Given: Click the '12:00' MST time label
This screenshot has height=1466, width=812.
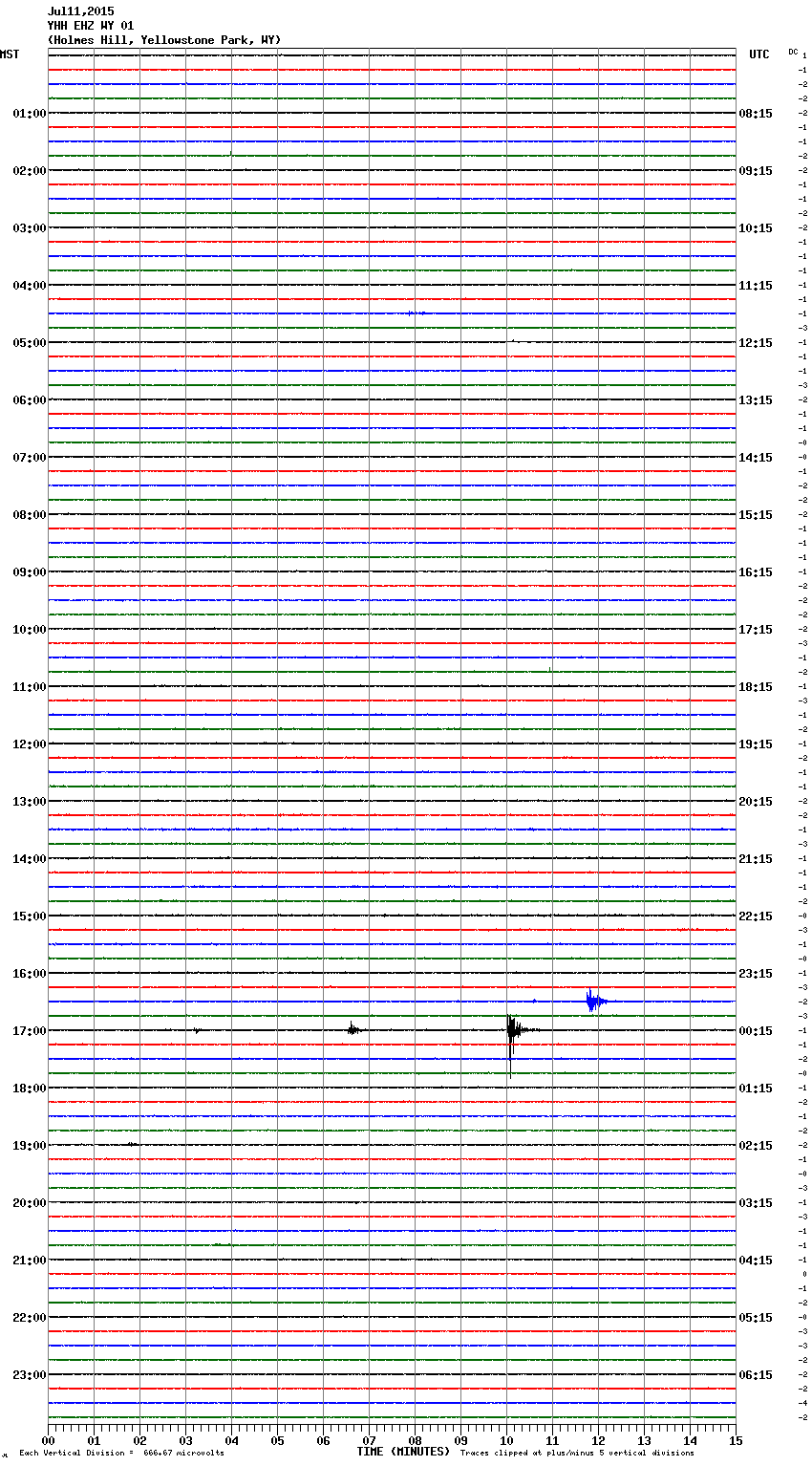Looking at the screenshot, I should point(30,744).
